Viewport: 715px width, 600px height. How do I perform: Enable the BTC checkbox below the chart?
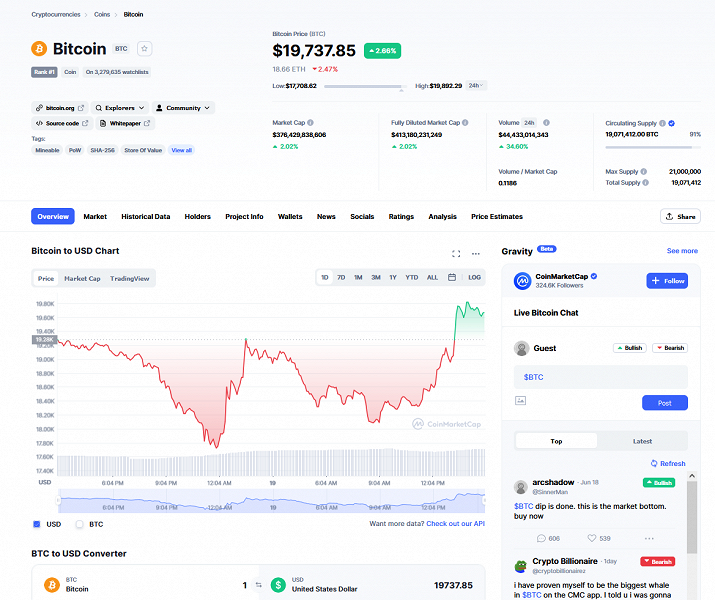pos(79,524)
